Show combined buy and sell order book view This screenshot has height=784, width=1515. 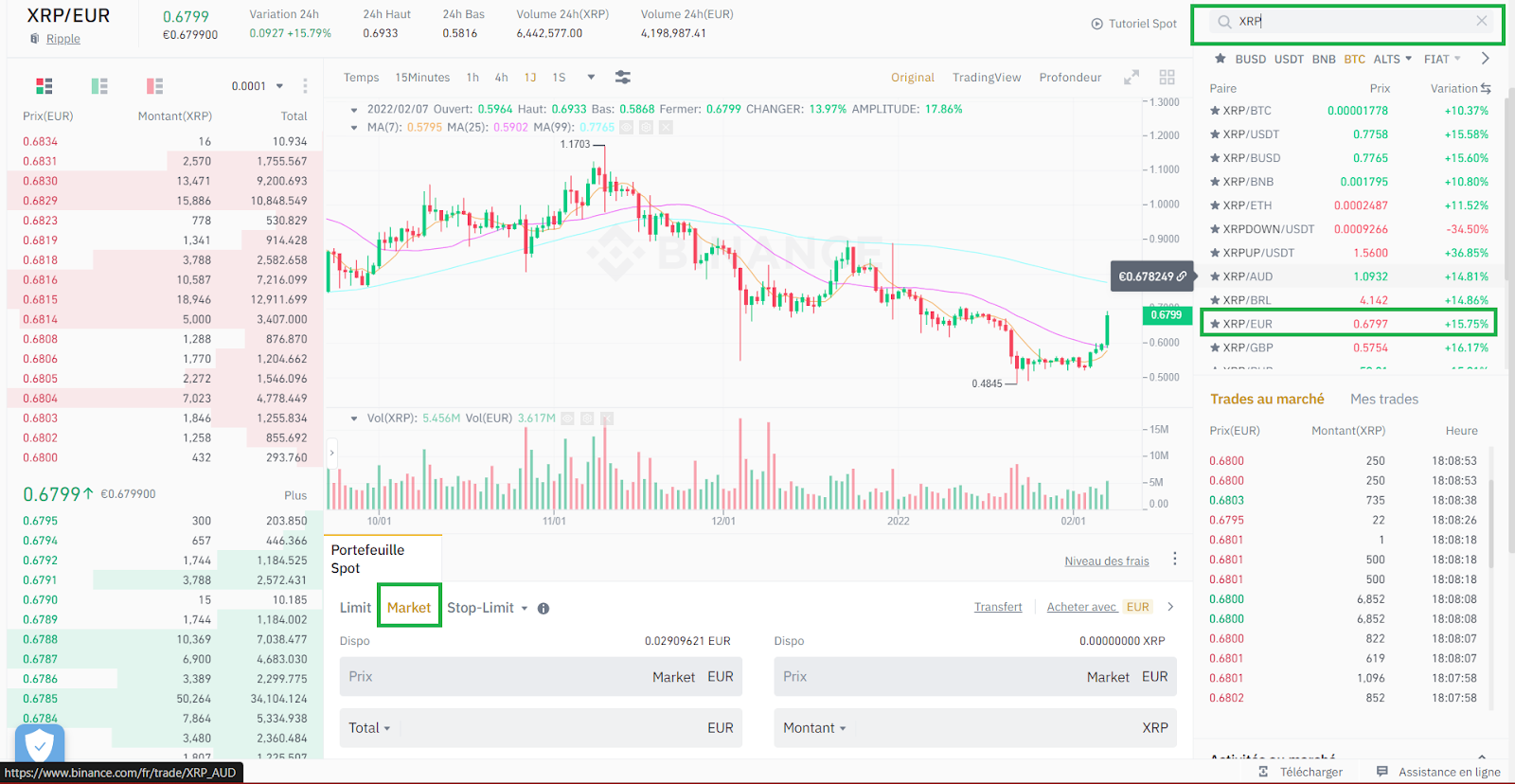pos(45,86)
